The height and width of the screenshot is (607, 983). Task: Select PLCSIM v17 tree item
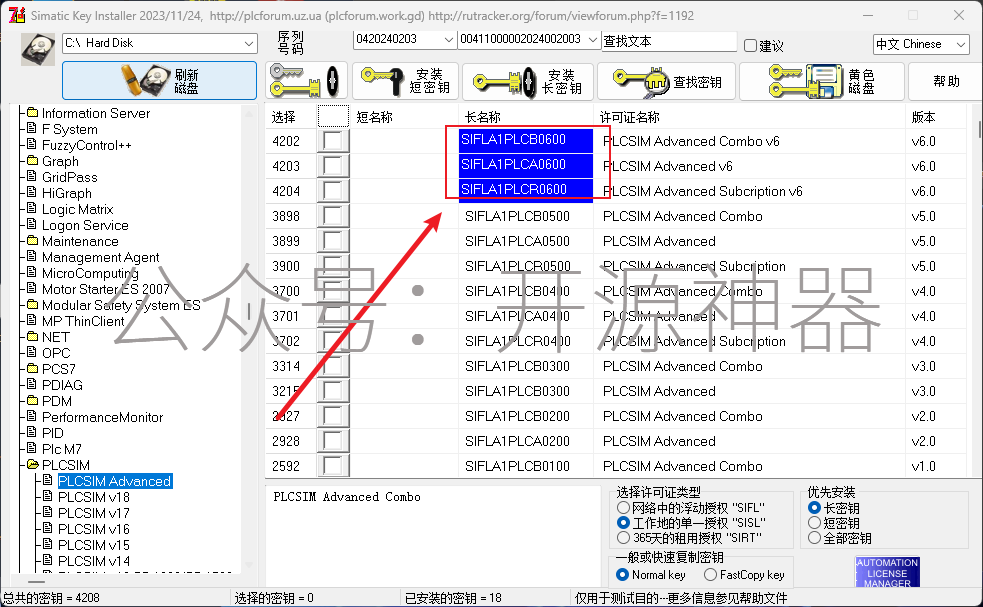tap(94, 513)
